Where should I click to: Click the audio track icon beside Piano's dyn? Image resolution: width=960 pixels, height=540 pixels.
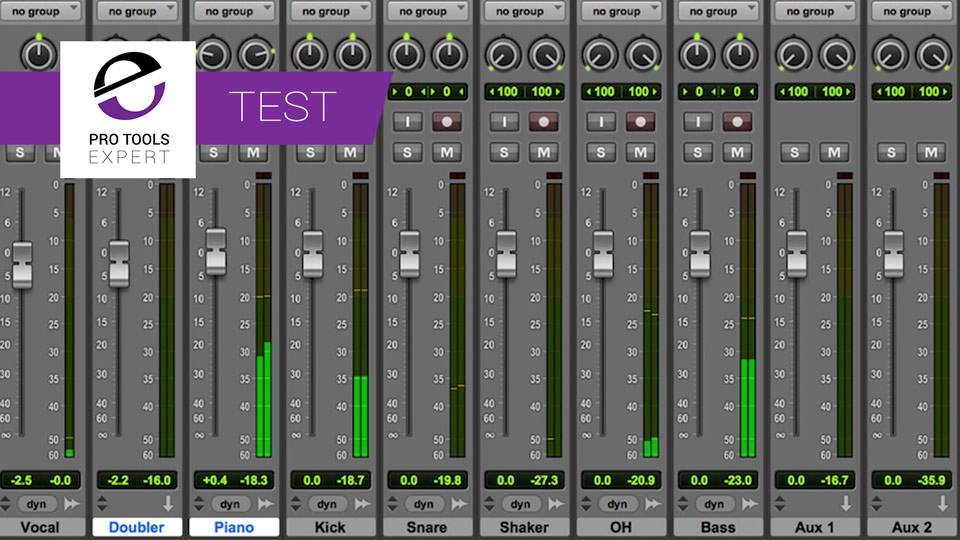[x=265, y=504]
